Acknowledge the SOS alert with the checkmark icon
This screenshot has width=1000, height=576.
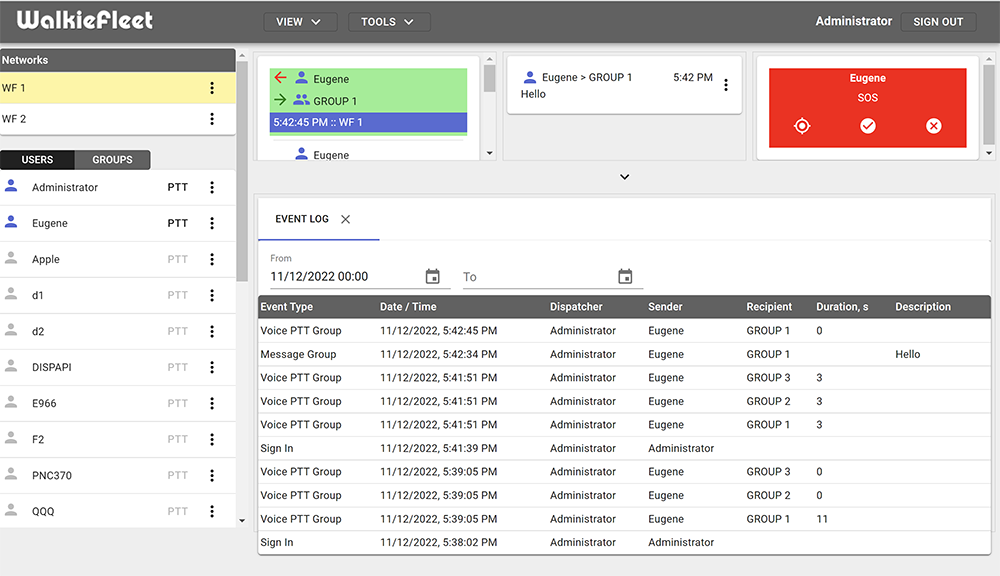tap(867, 126)
